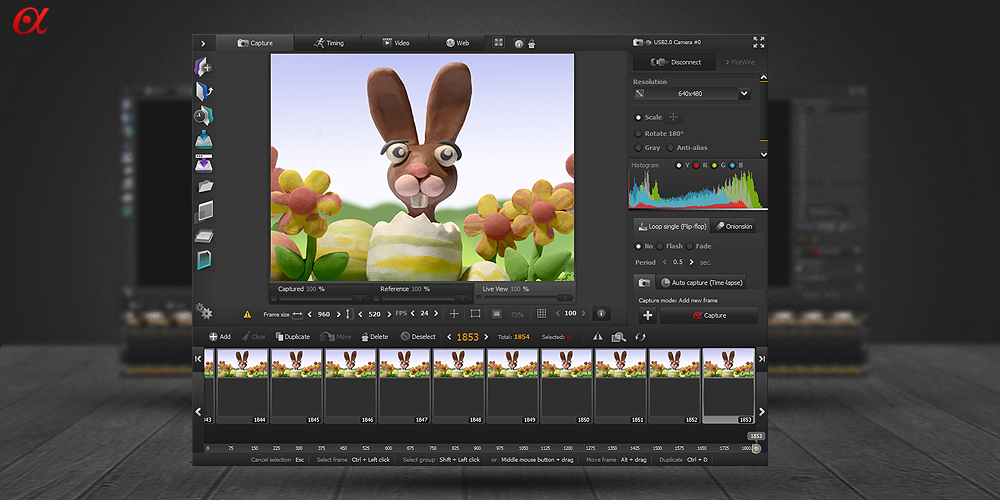Switch to the Capture tab
The image size is (1000, 500).
pyautogui.click(x=255, y=43)
